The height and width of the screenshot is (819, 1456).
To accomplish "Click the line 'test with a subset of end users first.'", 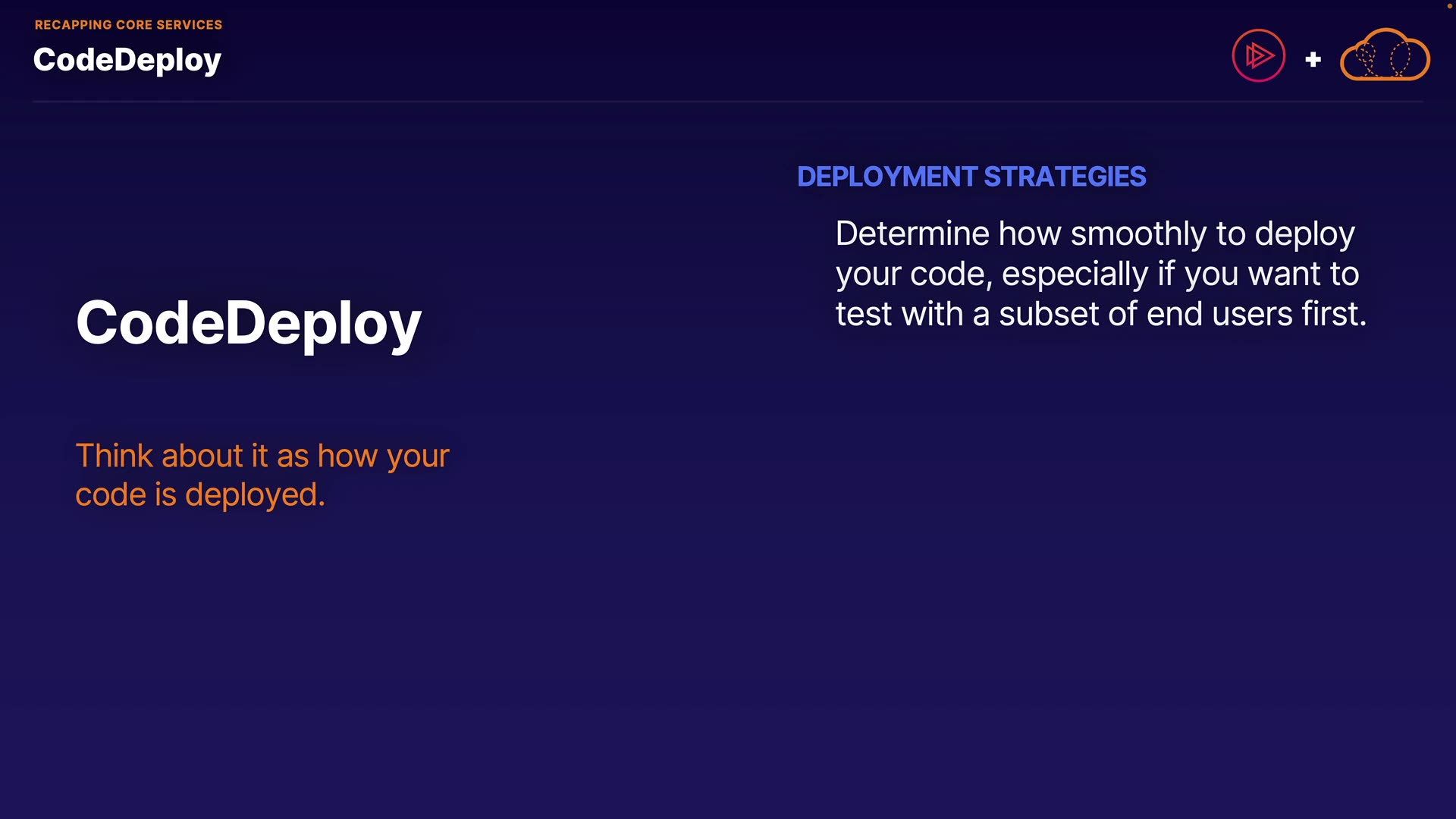I will pyautogui.click(x=1100, y=314).
